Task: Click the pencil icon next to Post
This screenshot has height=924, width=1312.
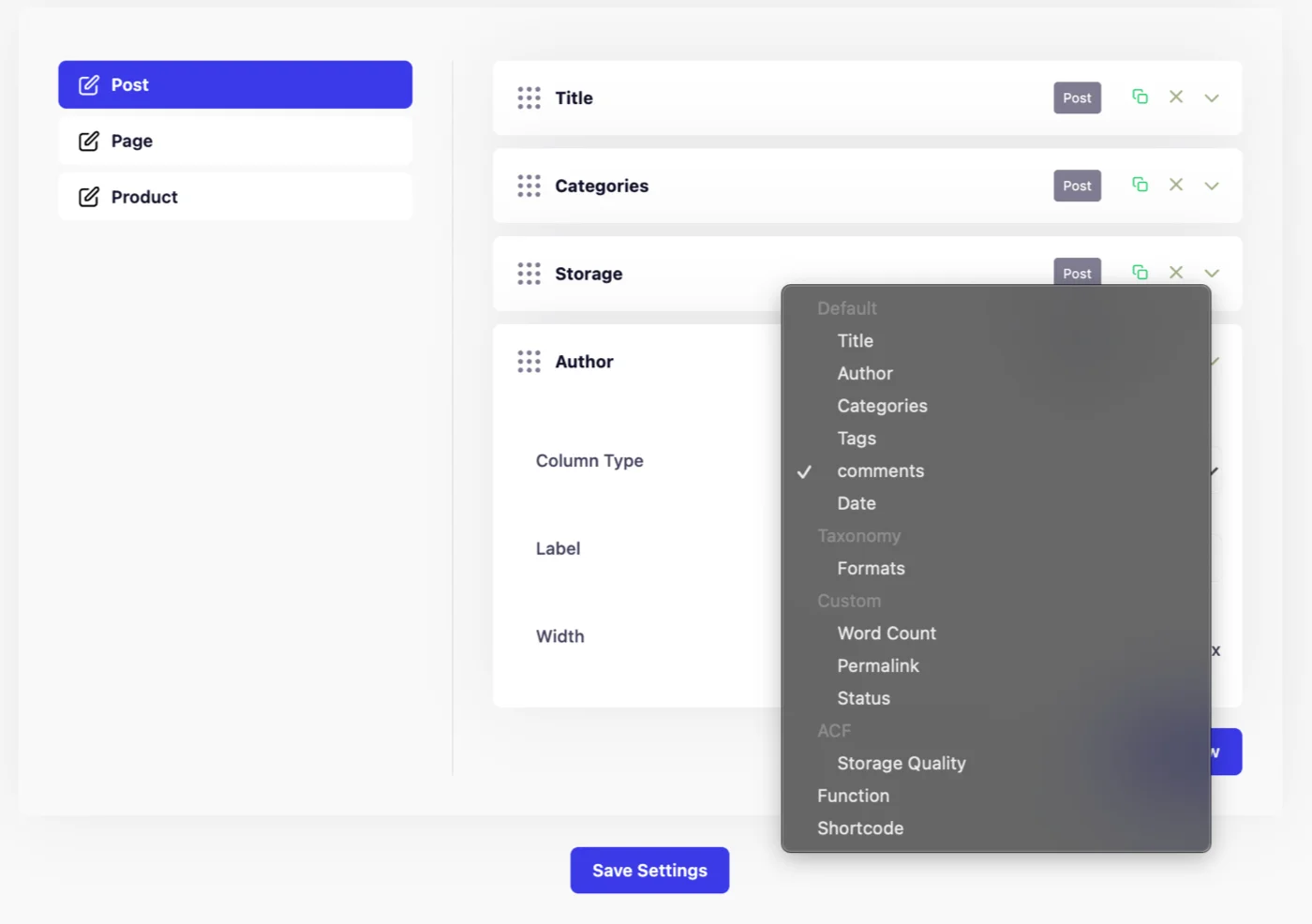Action: click(x=88, y=84)
